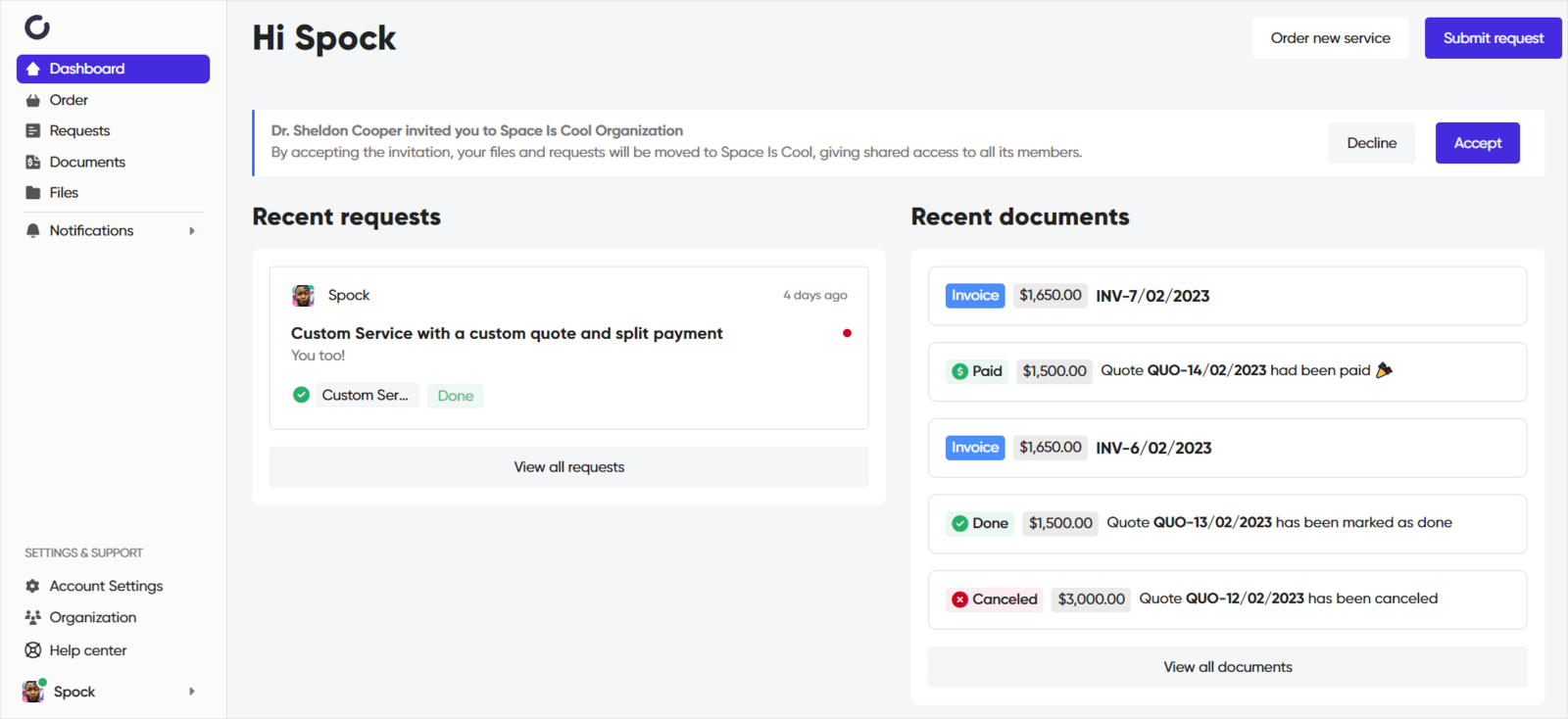Click the Documents sidebar icon
Screen dimensions: 1568x719
tap(33, 163)
